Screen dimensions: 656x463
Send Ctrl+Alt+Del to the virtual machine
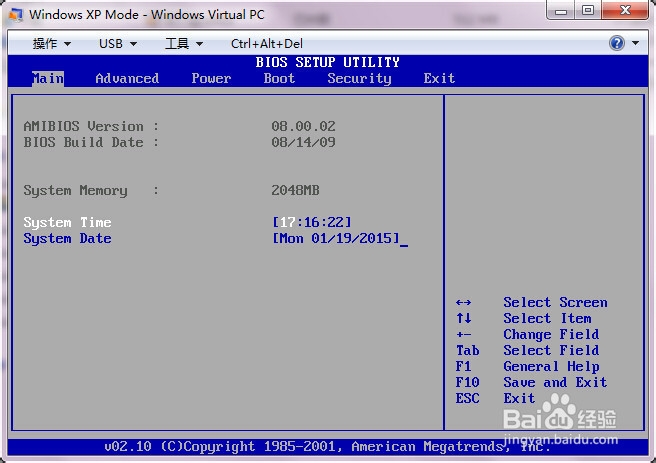(266, 43)
